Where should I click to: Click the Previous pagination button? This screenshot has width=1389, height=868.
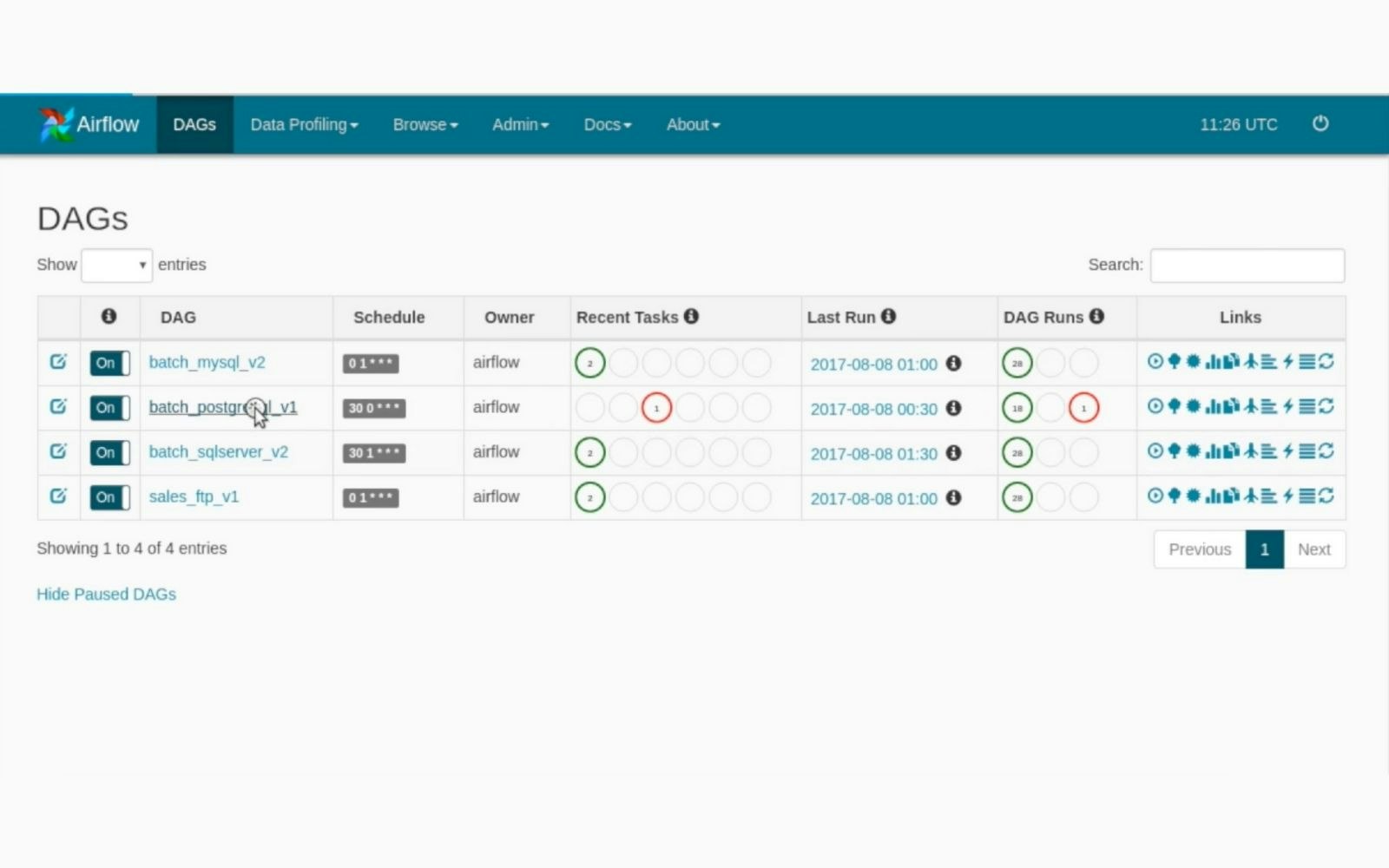coord(1200,549)
